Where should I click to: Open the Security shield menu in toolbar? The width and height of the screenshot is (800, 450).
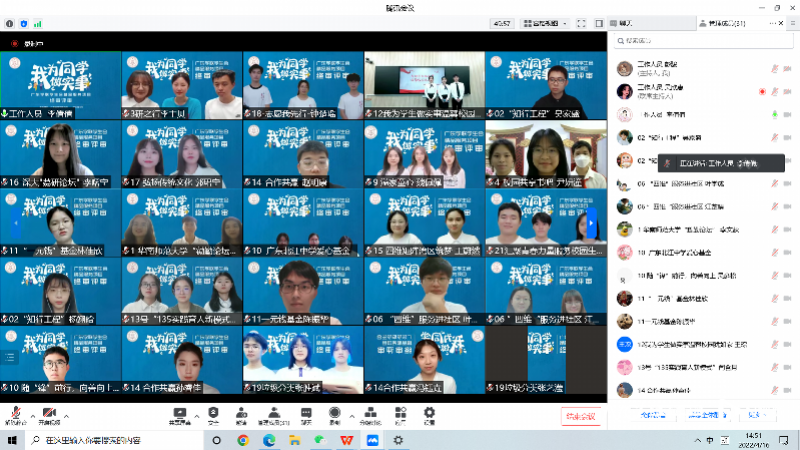[212, 416]
